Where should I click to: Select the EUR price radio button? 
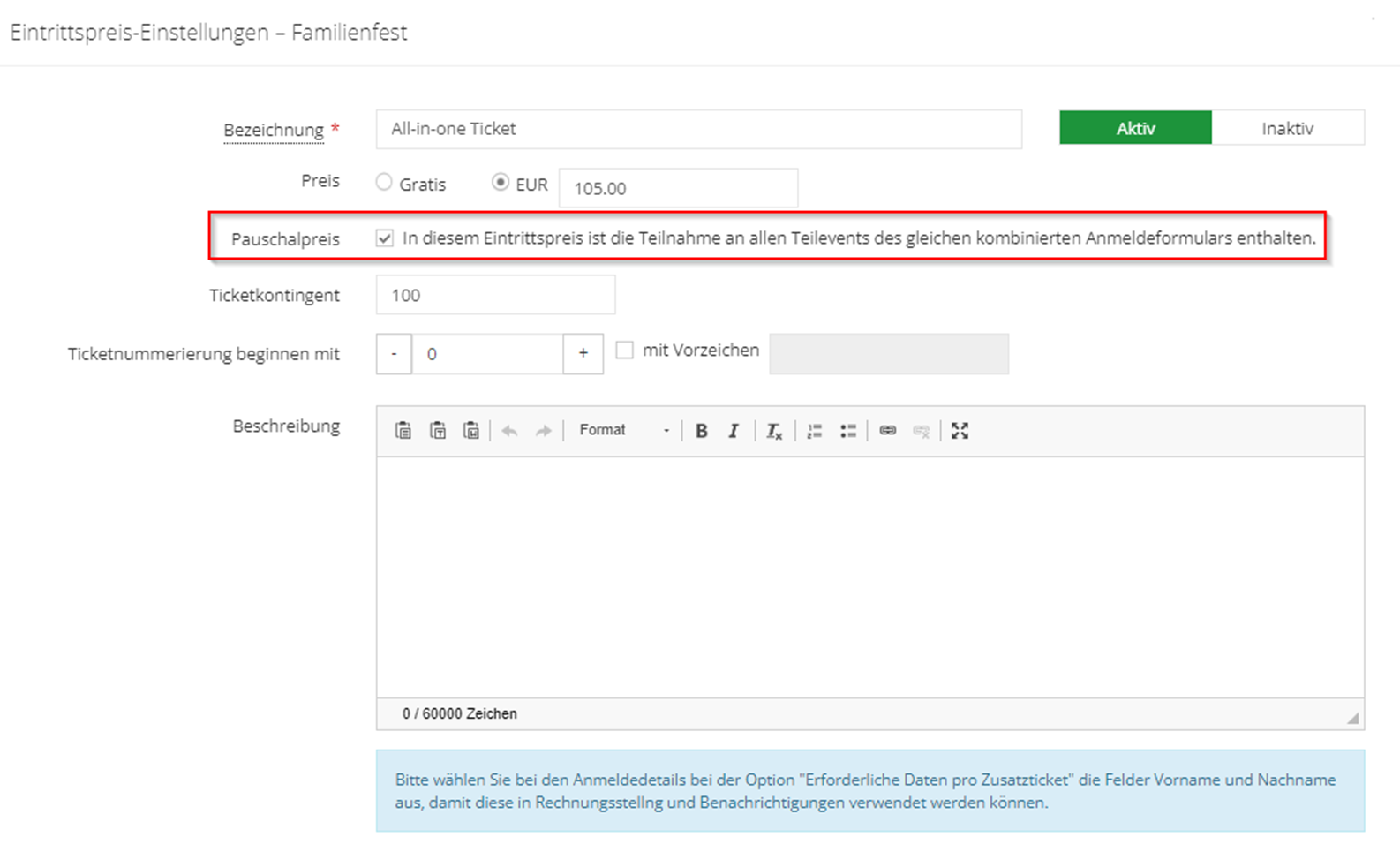coord(501,183)
